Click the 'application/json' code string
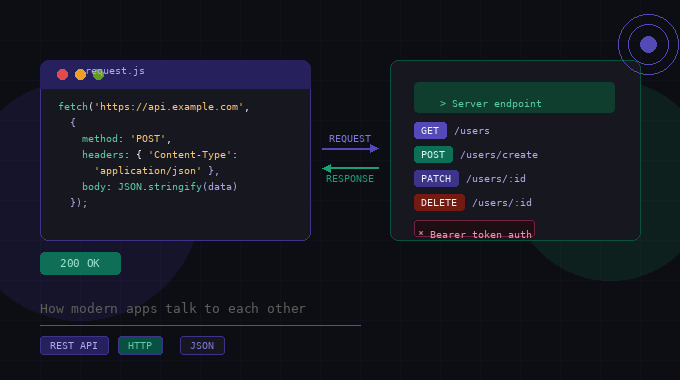The image size is (680, 380). (147, 171)
